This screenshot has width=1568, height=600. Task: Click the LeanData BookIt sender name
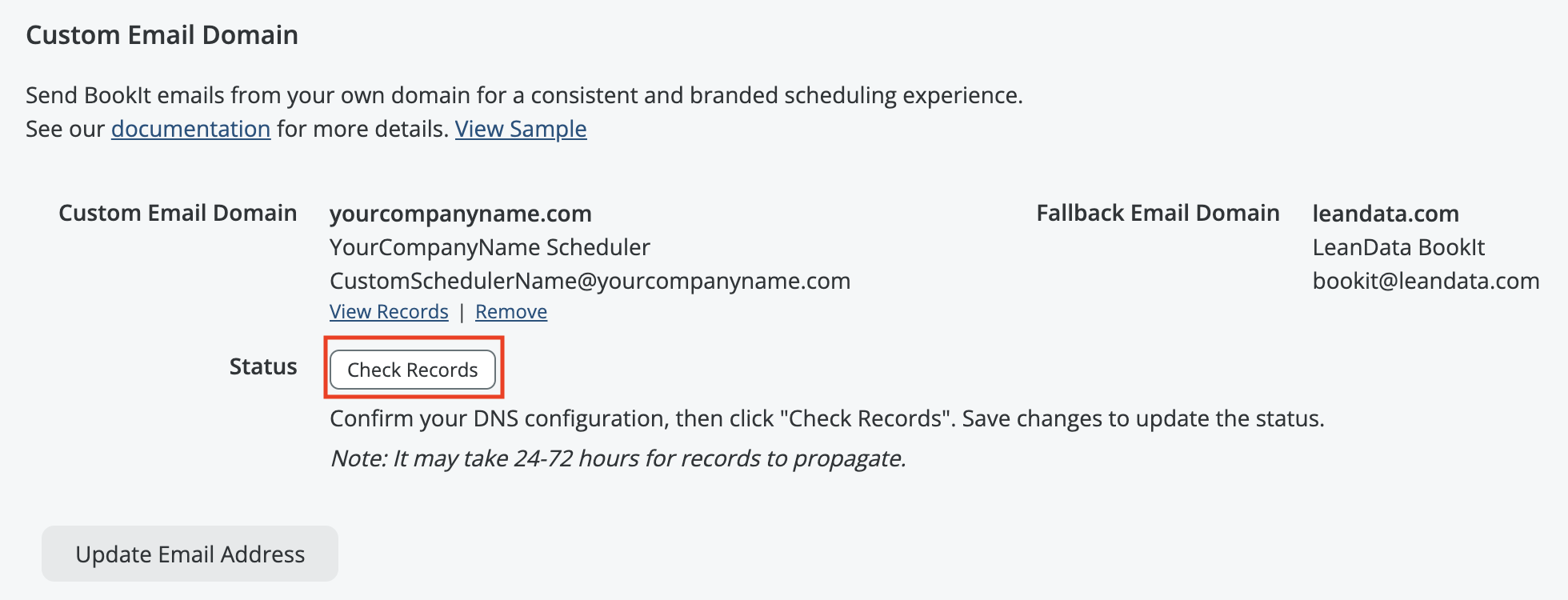tap(1398, 247)
